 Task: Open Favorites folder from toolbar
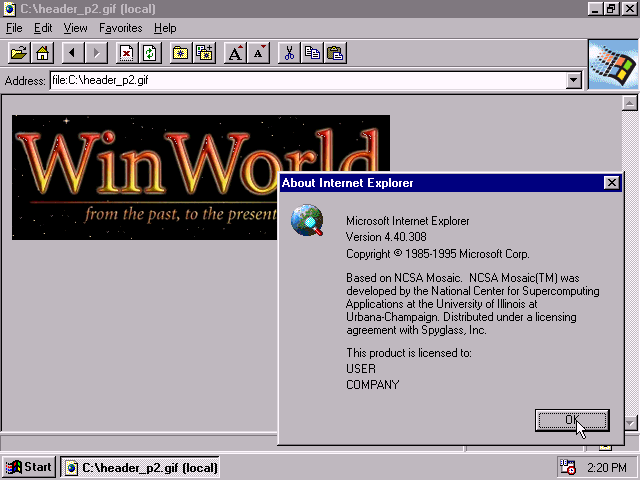(x=181, y=53)
